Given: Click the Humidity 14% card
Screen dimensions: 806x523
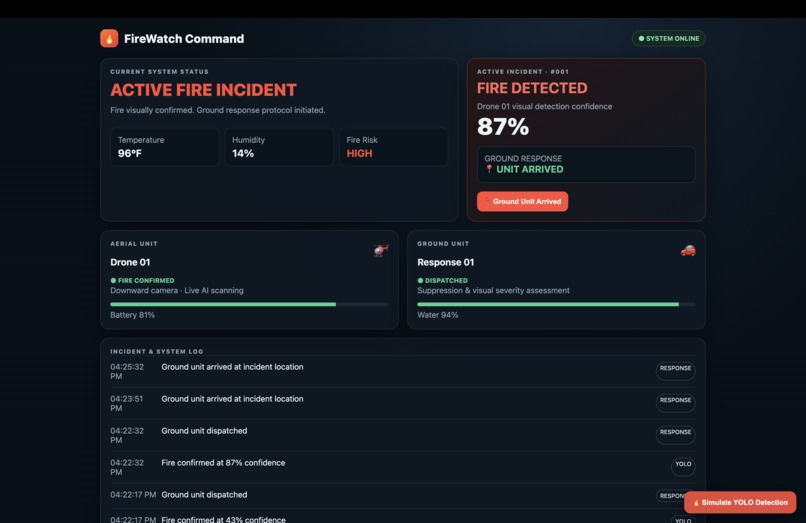Looking at the screenshot, I should click(279, 147).
